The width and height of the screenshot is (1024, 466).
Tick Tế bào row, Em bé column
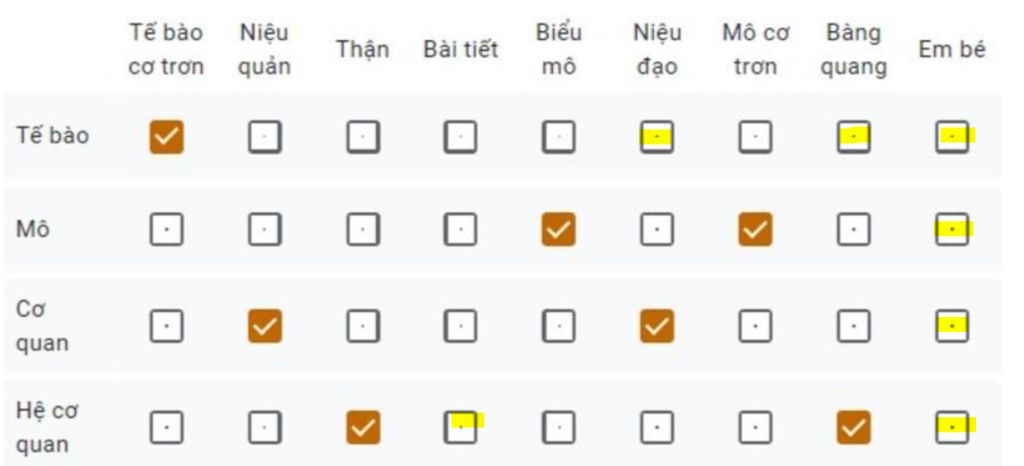pos(952,136)
